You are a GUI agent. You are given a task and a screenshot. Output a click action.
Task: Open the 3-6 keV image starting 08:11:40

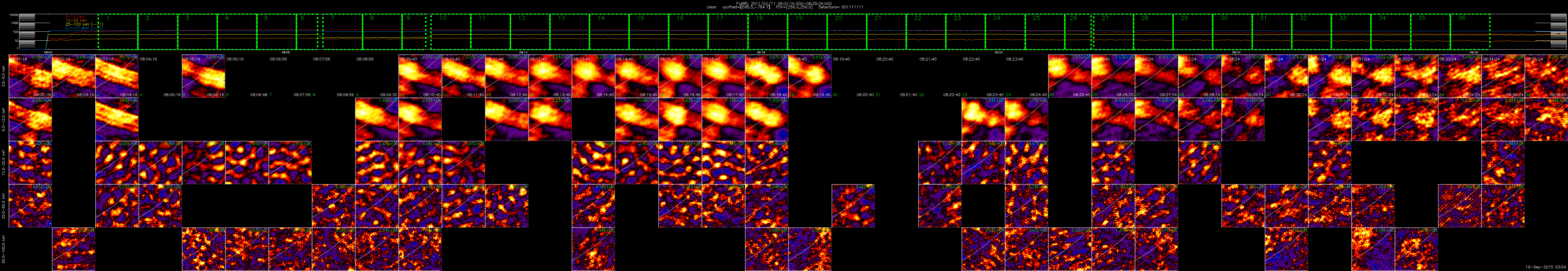(x=506, y=76)
